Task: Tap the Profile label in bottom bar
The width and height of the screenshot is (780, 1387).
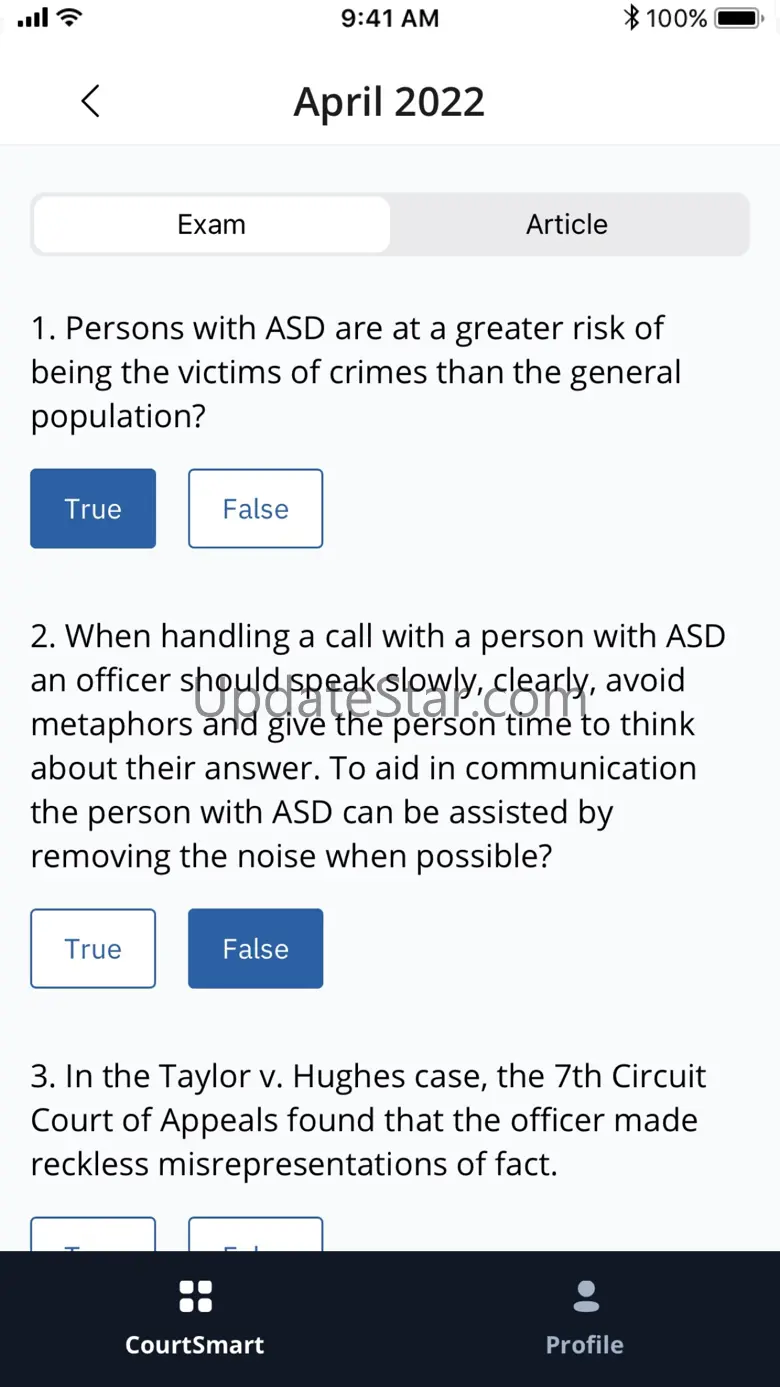Action: tap(585, 1345)
